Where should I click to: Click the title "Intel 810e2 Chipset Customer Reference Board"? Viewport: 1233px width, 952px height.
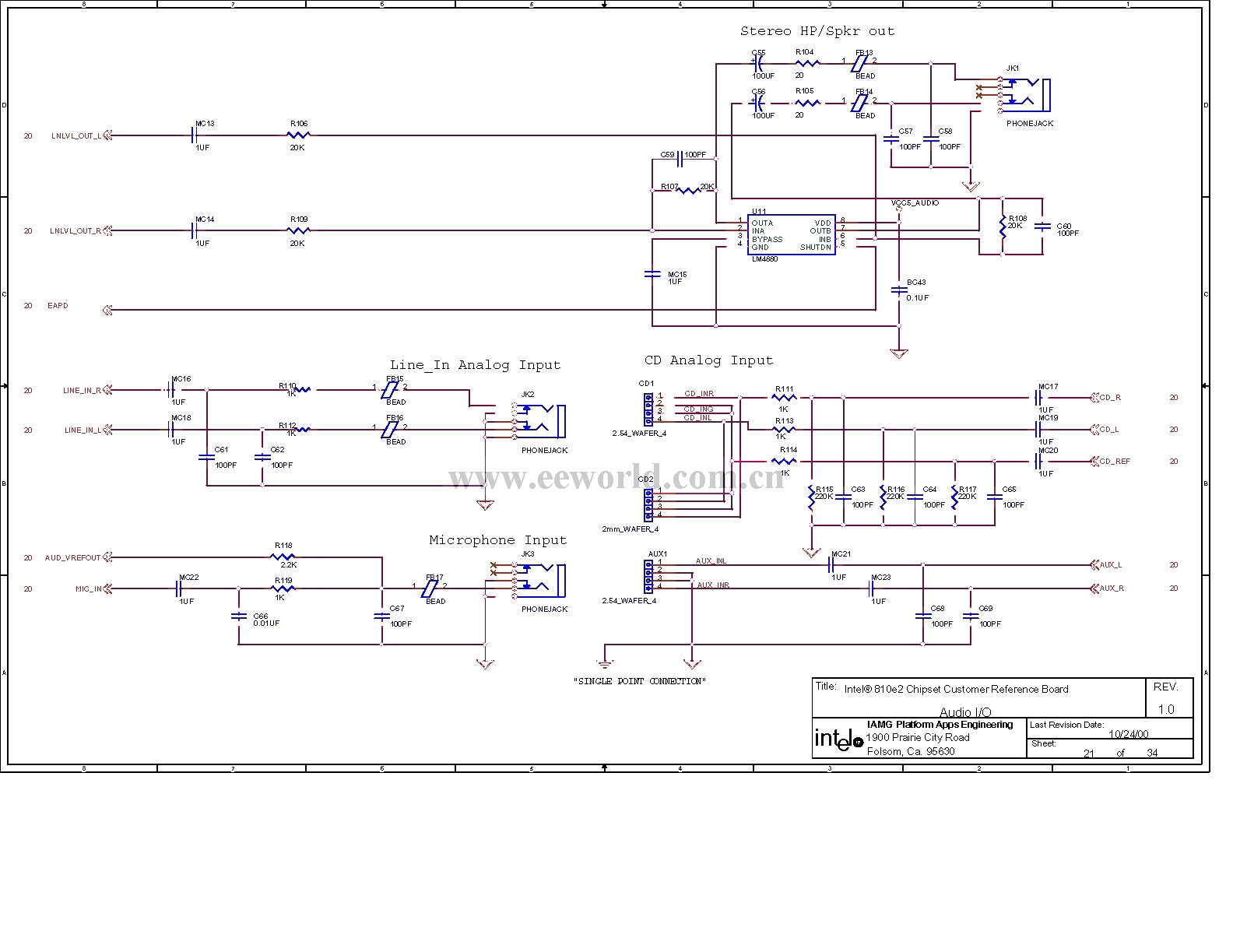pos(956,689)
